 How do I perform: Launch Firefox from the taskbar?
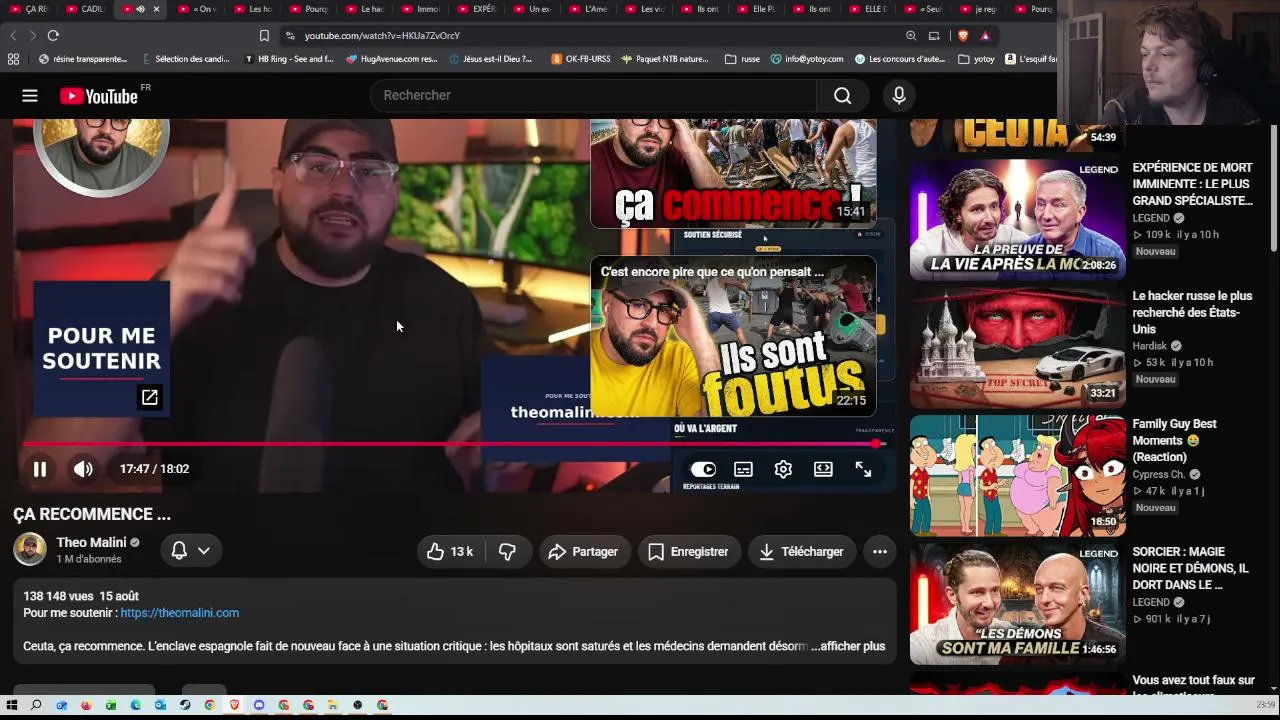coord(86,705)
